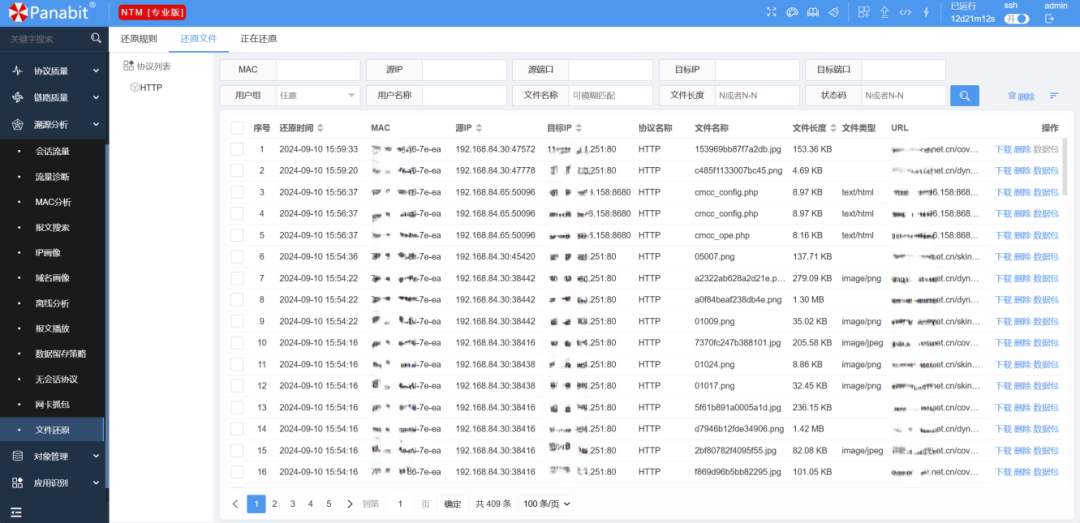Collapse sidebar with bottom menu-fold icon
Viewport: 1080px width, 523px height.
coord(17,512)
